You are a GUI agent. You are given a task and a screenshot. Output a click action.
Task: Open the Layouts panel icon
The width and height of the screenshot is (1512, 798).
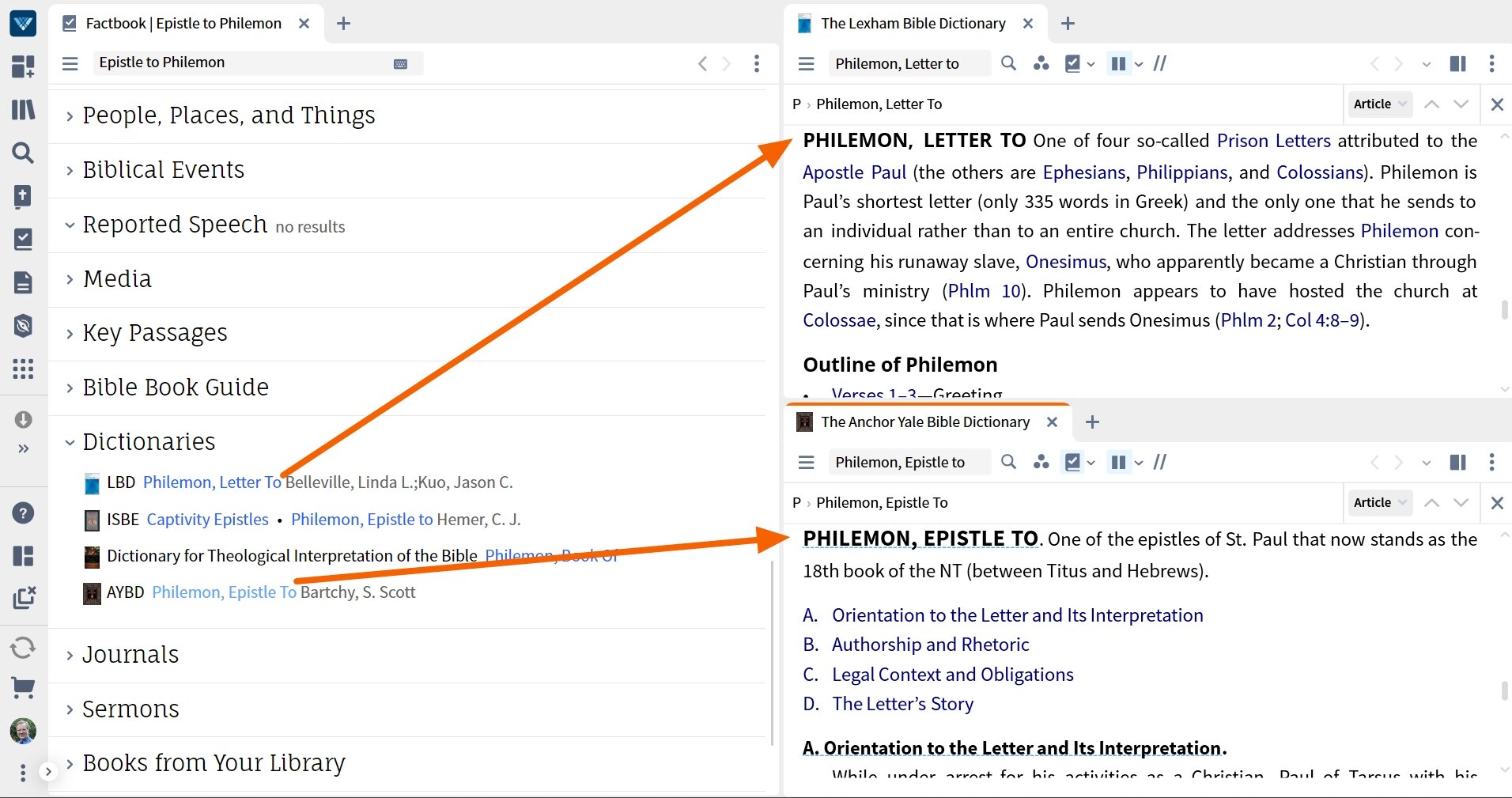(23, 556)
